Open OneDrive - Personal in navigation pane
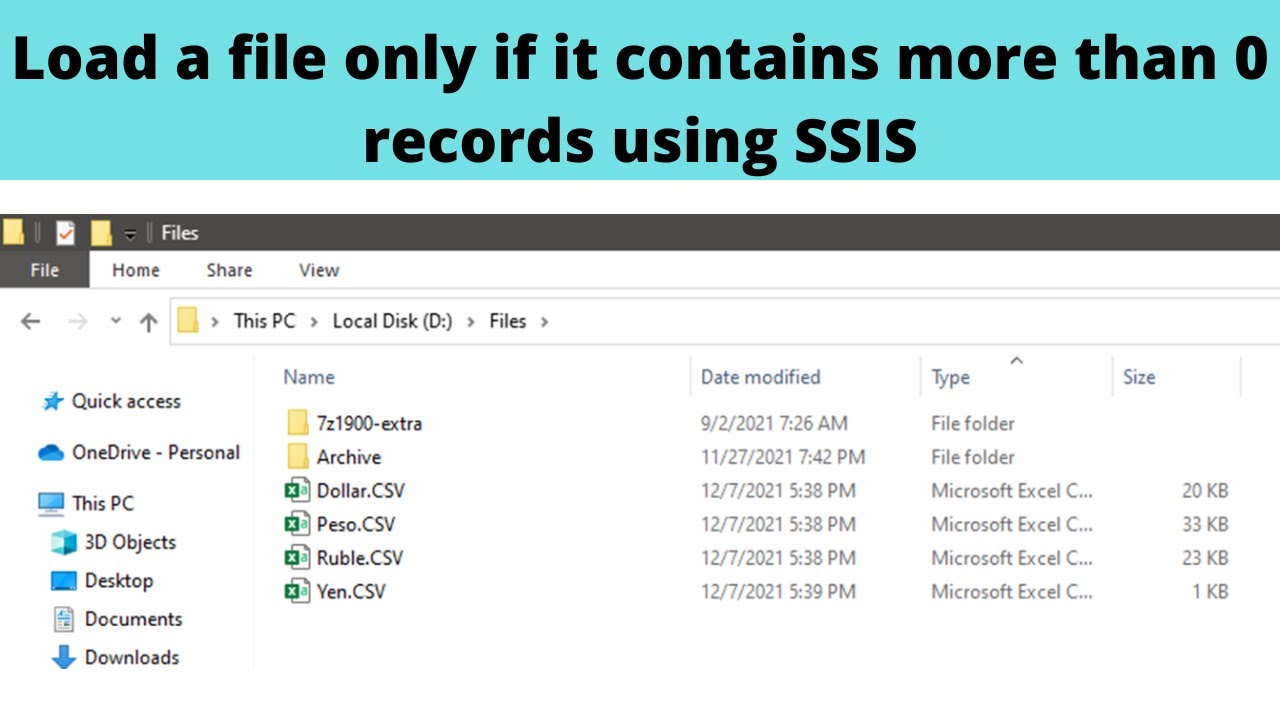This screenshot has height=720, width=1280. [x=156, y=452]
